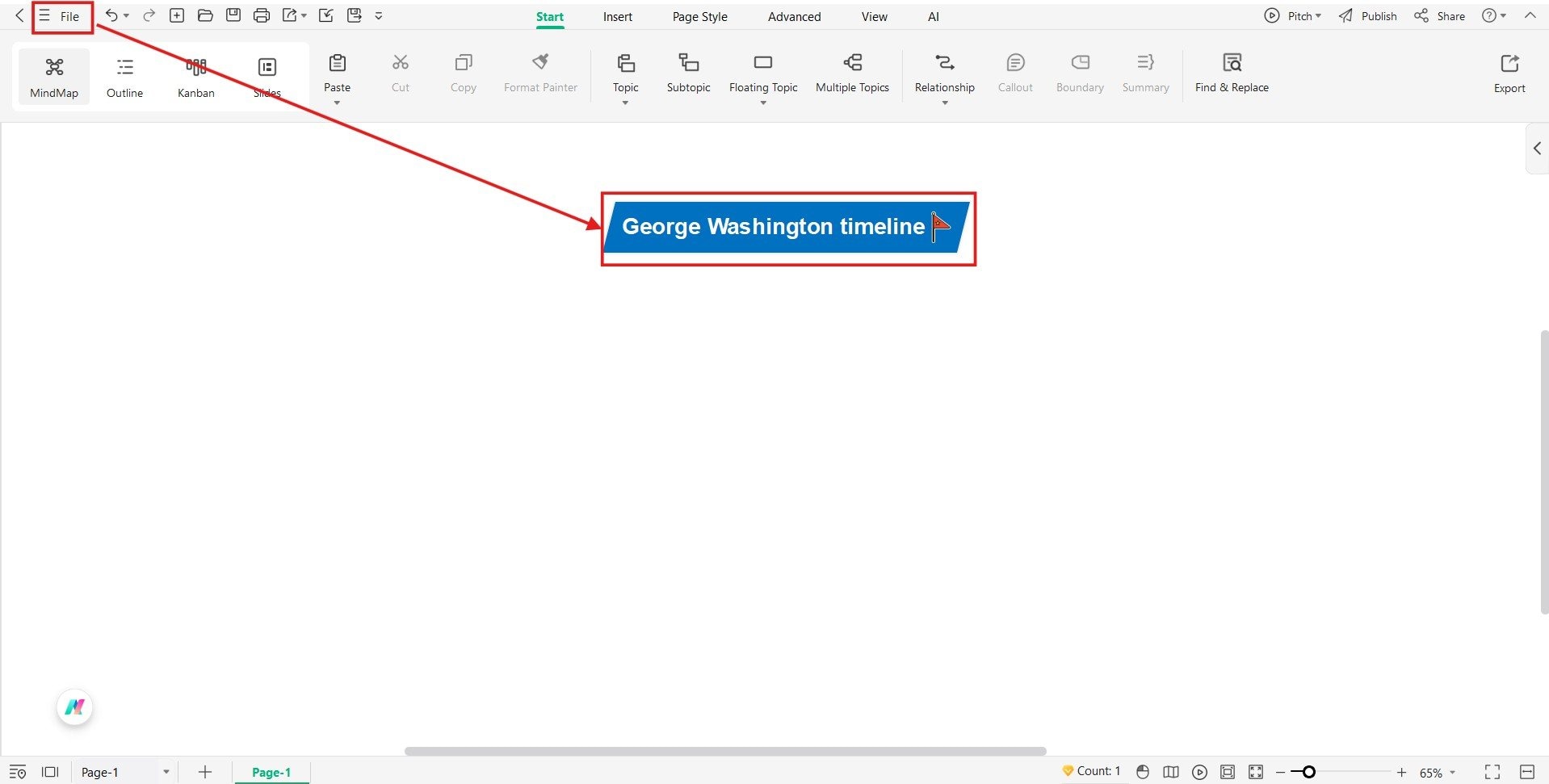Open the Export panel
Image resolution: width=1549 pixels, height=784 pixels.
(x=1509, y=74)
